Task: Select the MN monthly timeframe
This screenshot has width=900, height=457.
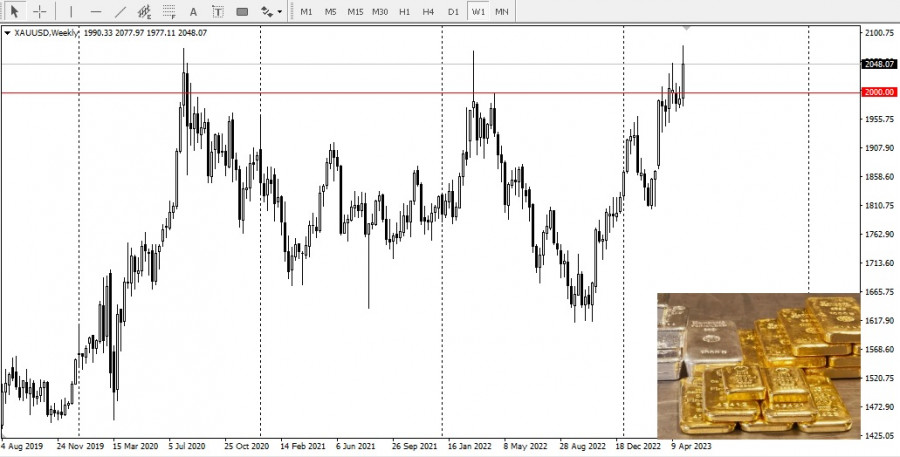Action: point(502,11)
